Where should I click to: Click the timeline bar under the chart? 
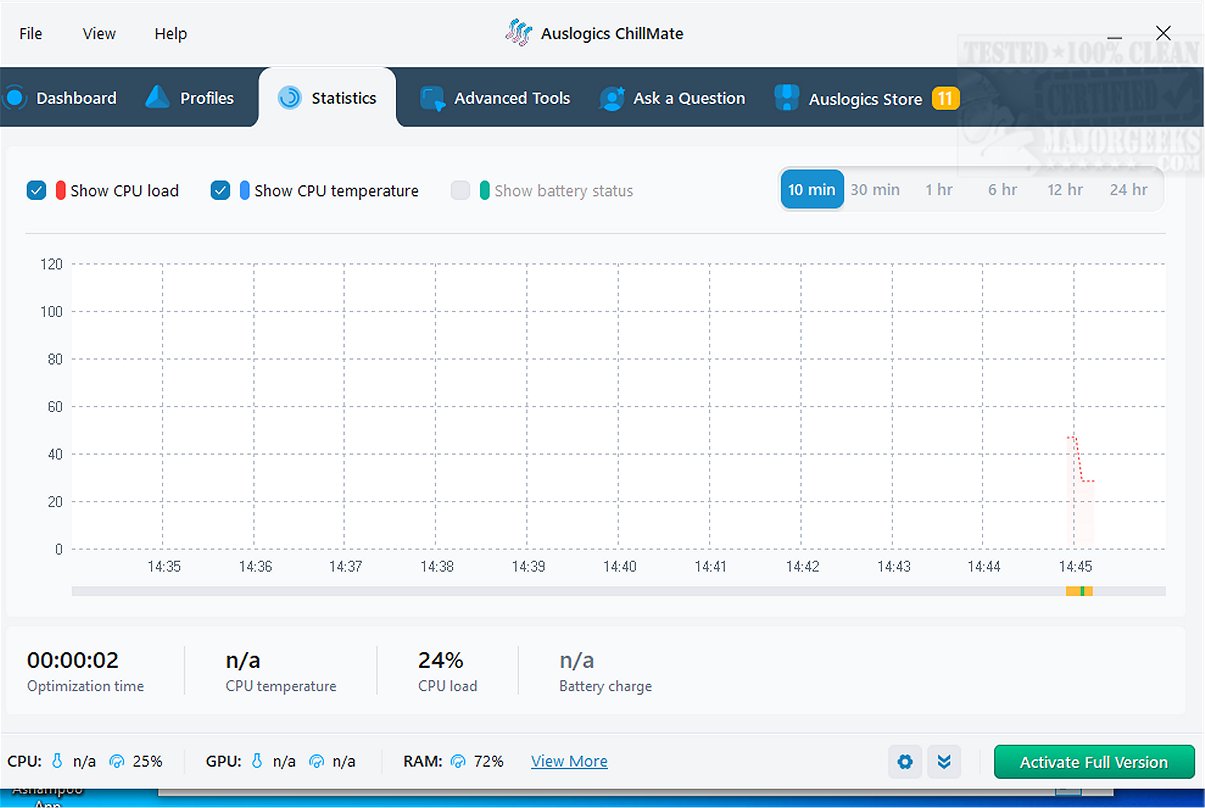(618, 592)
